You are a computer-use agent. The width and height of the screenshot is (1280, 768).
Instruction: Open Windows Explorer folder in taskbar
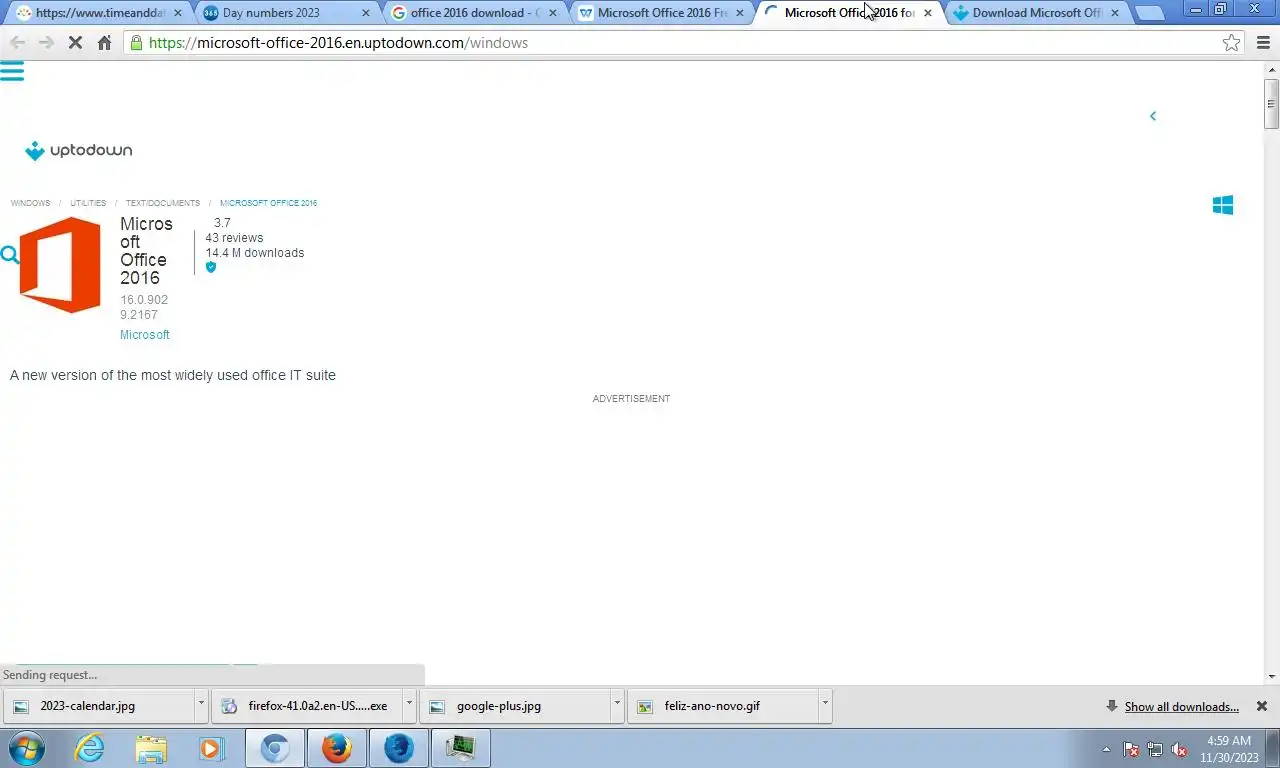click(151, 748)
